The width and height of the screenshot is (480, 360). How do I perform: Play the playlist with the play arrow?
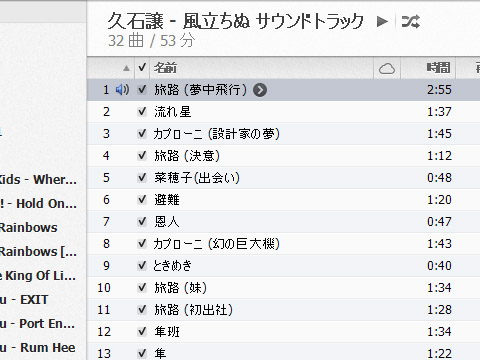tap(382, 22)
